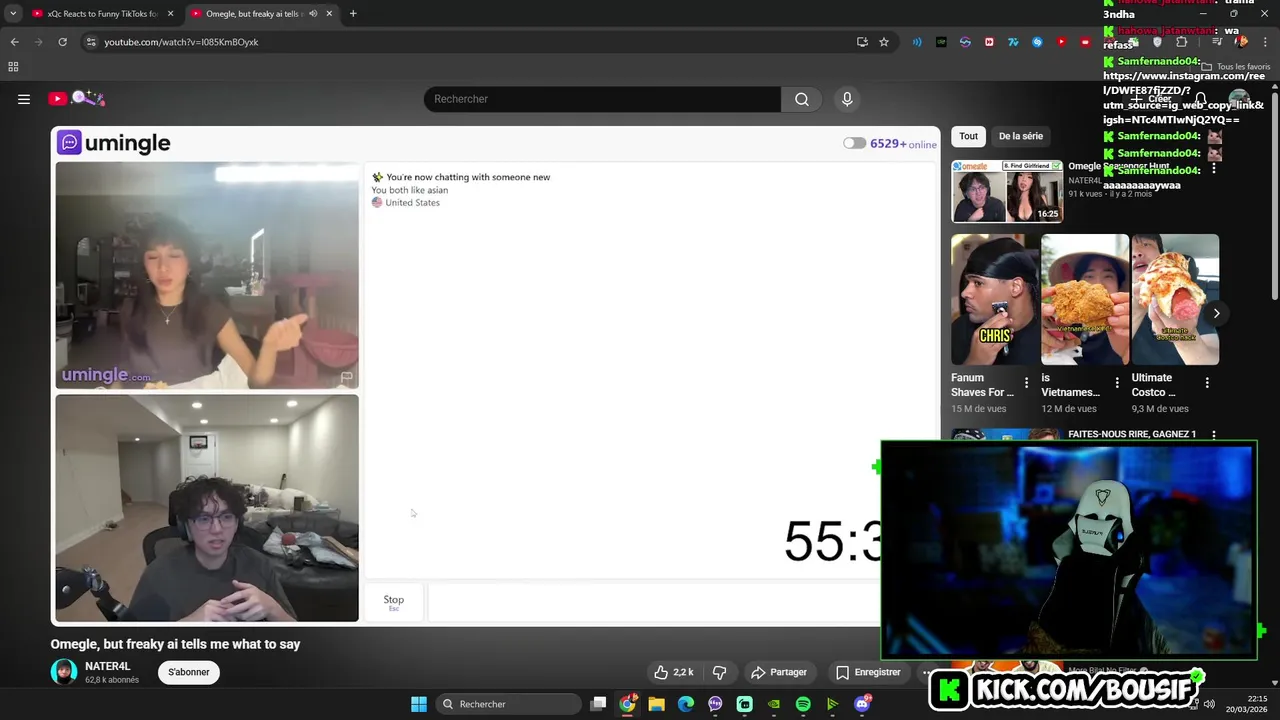Open the apps grid bookmark icon

tap(13, 67)
